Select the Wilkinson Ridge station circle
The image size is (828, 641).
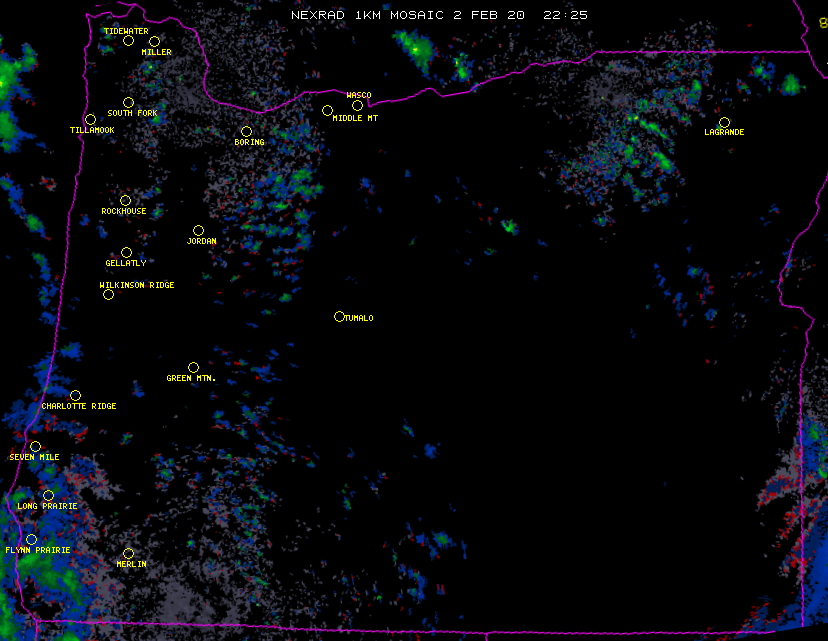coord(108,295)
